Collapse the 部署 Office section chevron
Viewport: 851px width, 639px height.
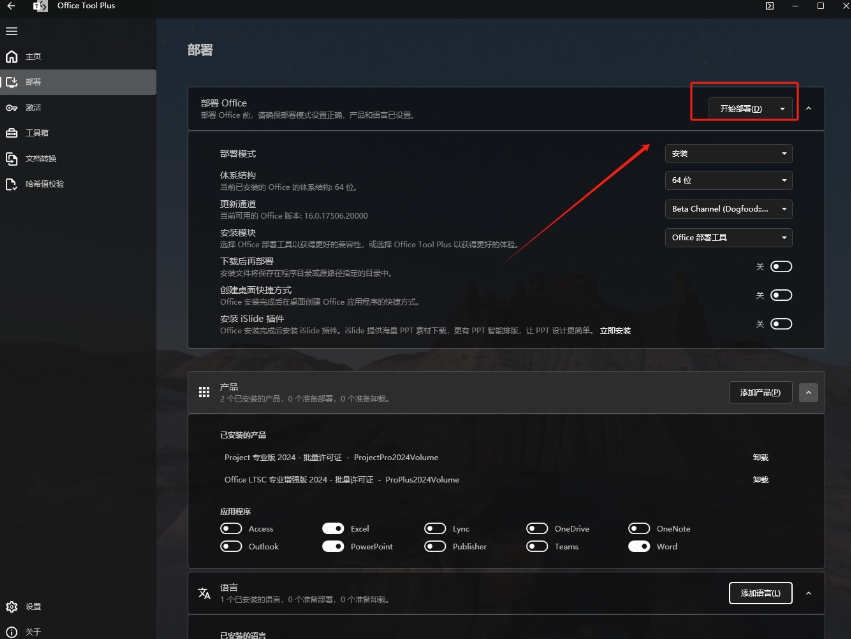[809, 109]
